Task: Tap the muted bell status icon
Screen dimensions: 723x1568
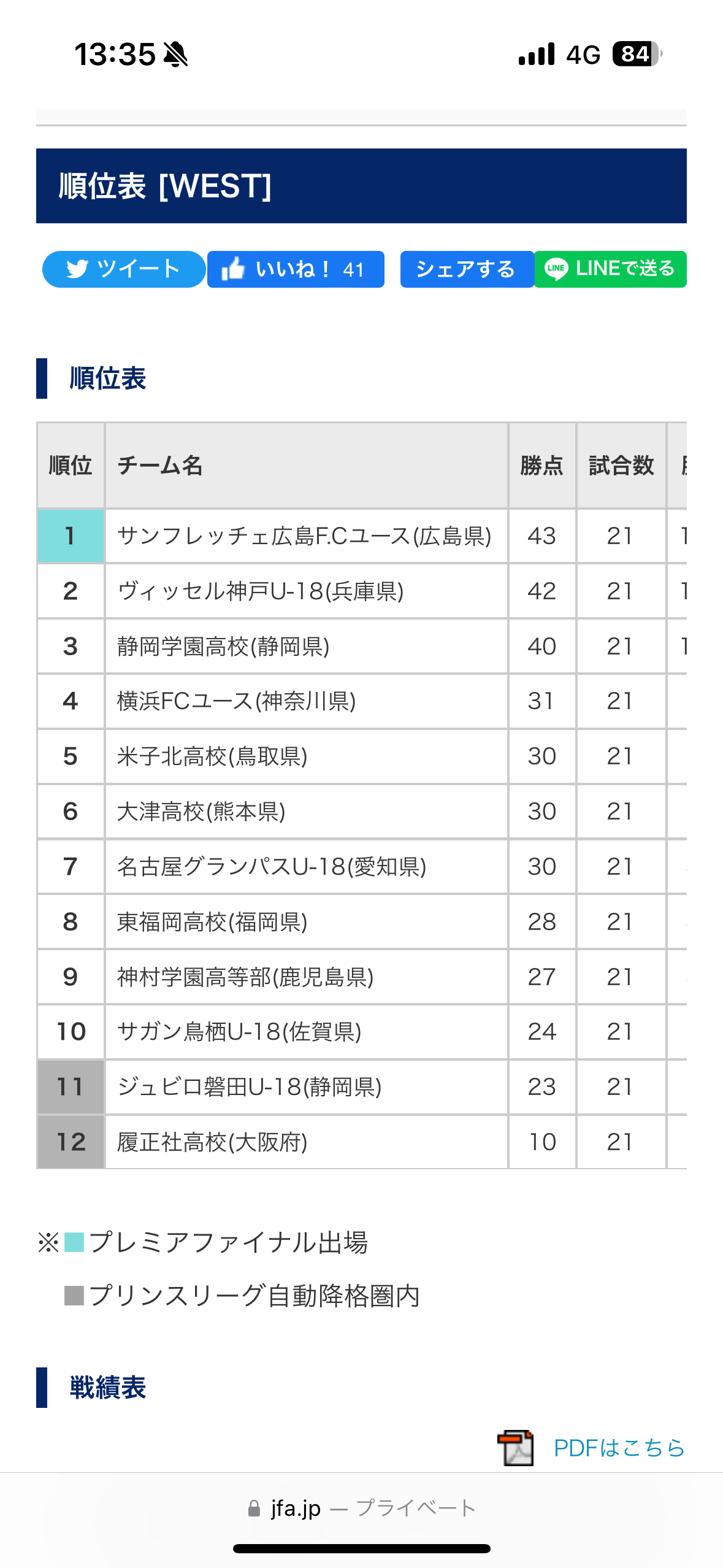Action: tap(176, 55)
